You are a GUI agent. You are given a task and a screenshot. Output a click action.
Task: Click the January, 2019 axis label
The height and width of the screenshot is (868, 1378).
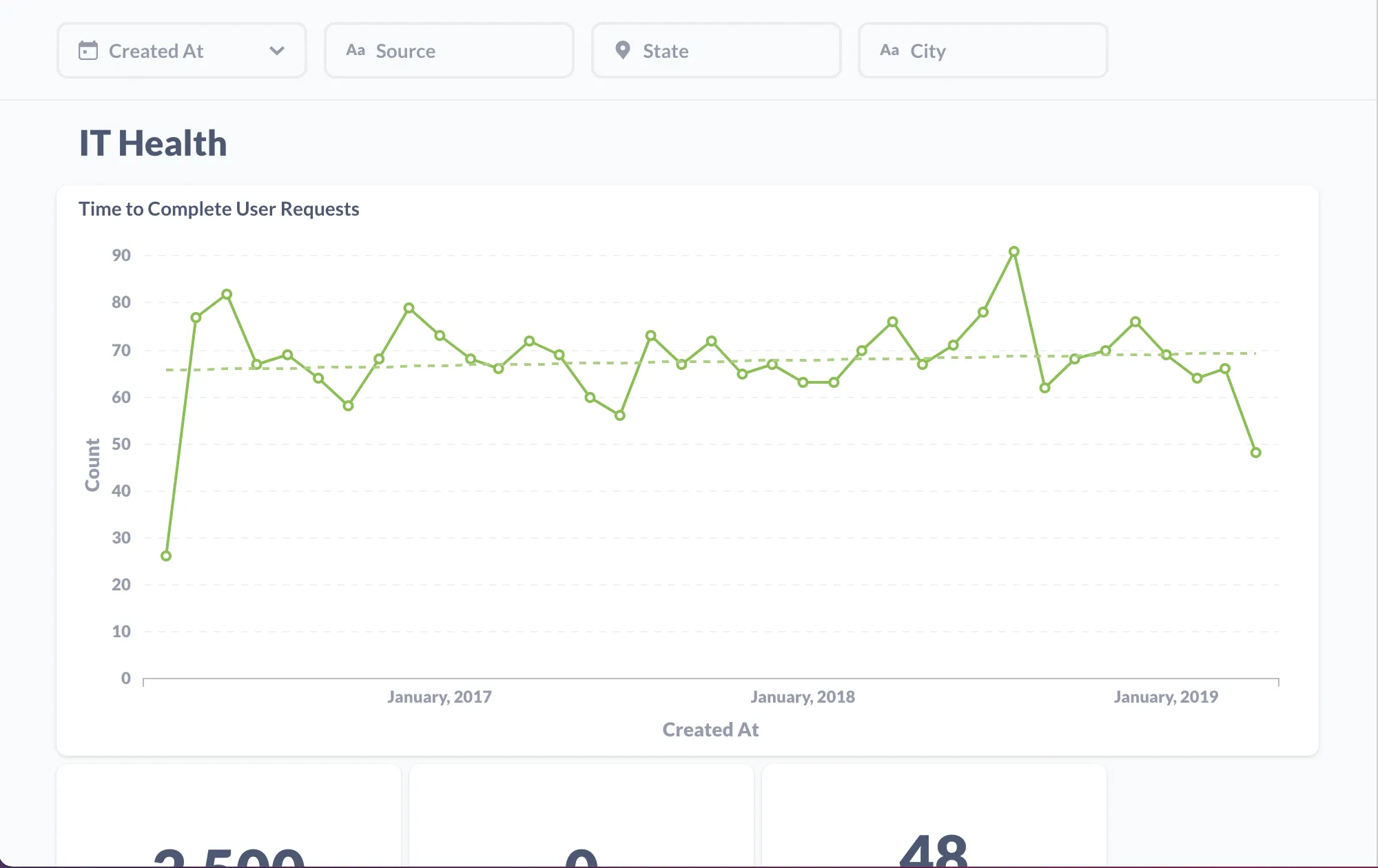click(1166, 697)
